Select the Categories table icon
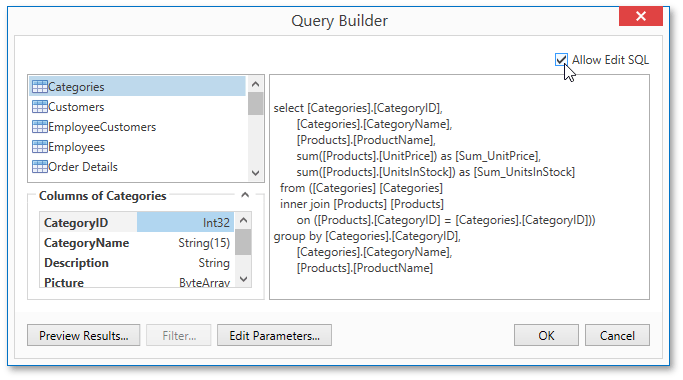Image resolution: width=683 pixels, height=380 pixels. point(40,87)
